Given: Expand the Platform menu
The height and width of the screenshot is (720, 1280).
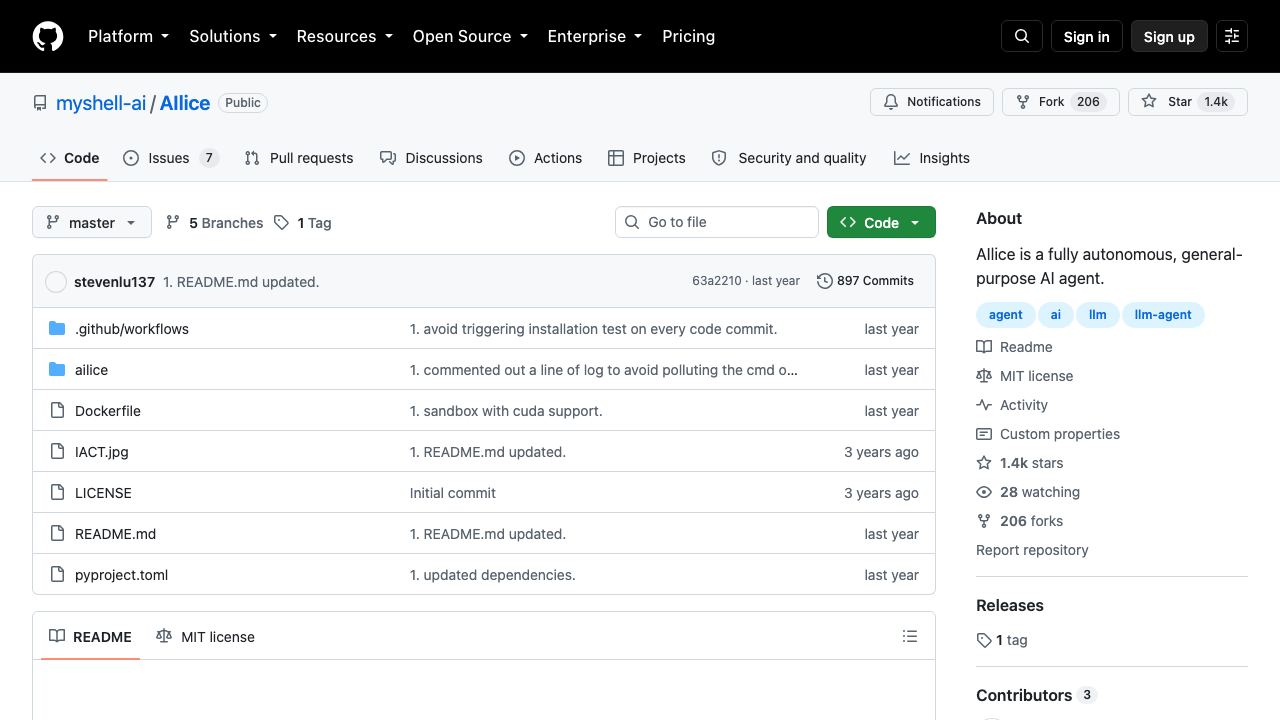Looking at the screenshot, I should [x=129, y=36].
